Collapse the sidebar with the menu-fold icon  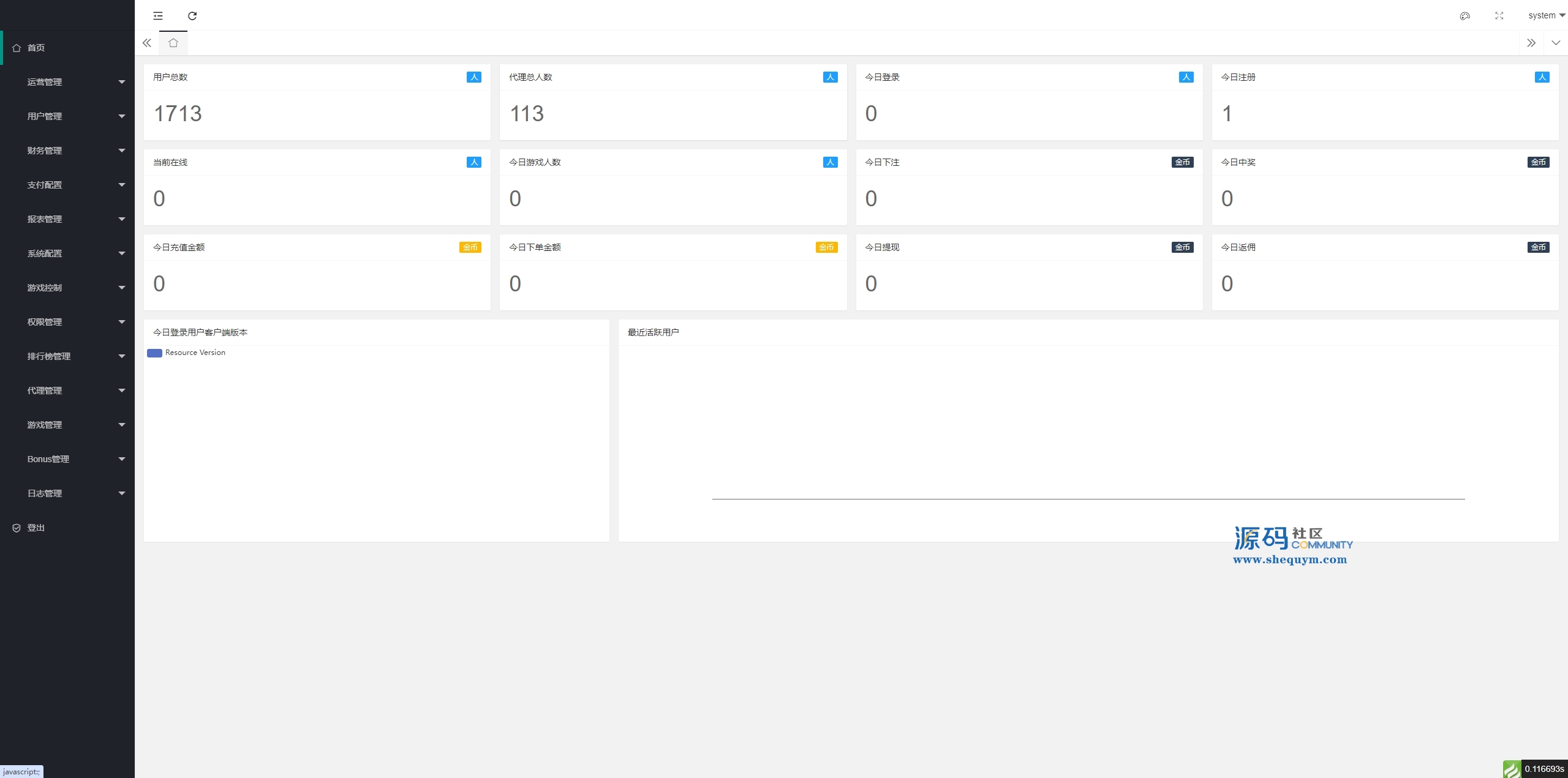[158, 16]
